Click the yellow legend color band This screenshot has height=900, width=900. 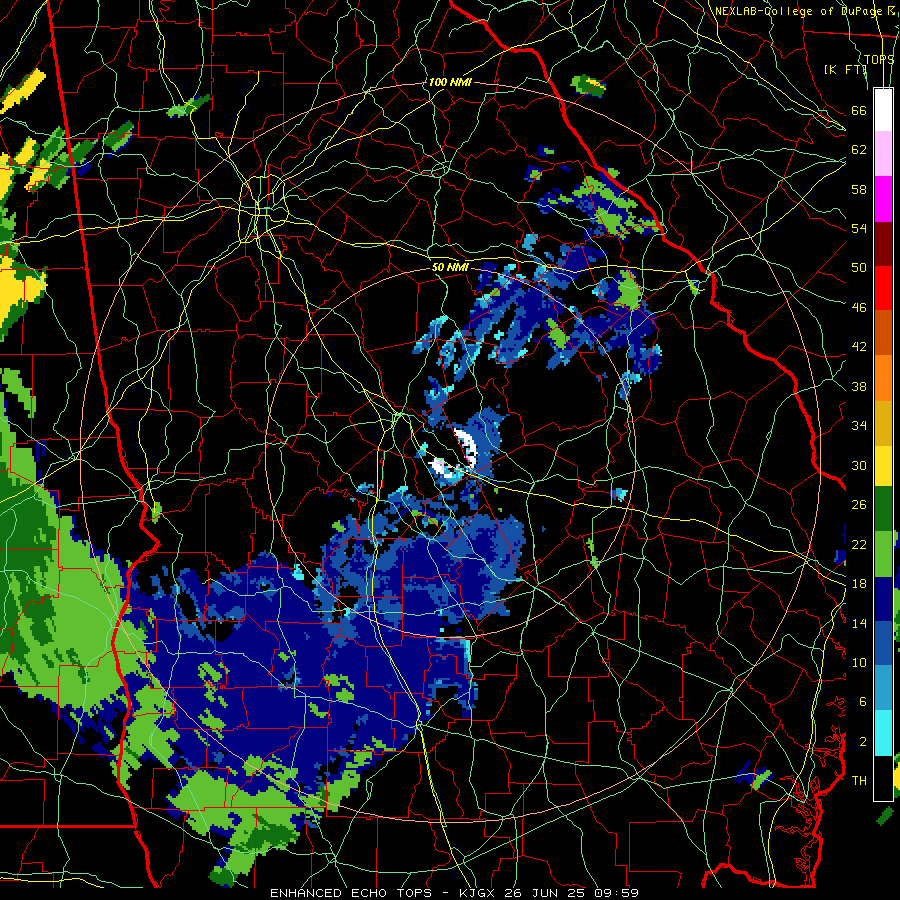pyautogui.click(x=883, y=465)
